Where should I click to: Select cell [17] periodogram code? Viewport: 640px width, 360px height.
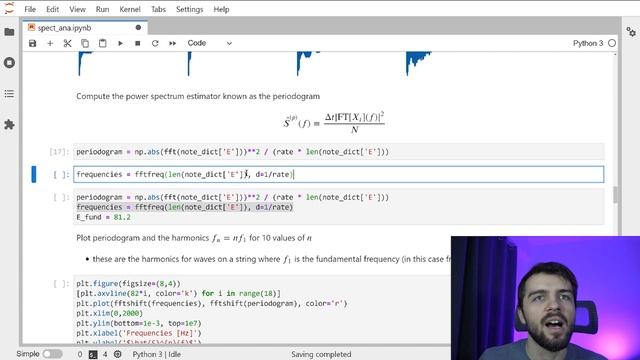[x=338, y=152]
